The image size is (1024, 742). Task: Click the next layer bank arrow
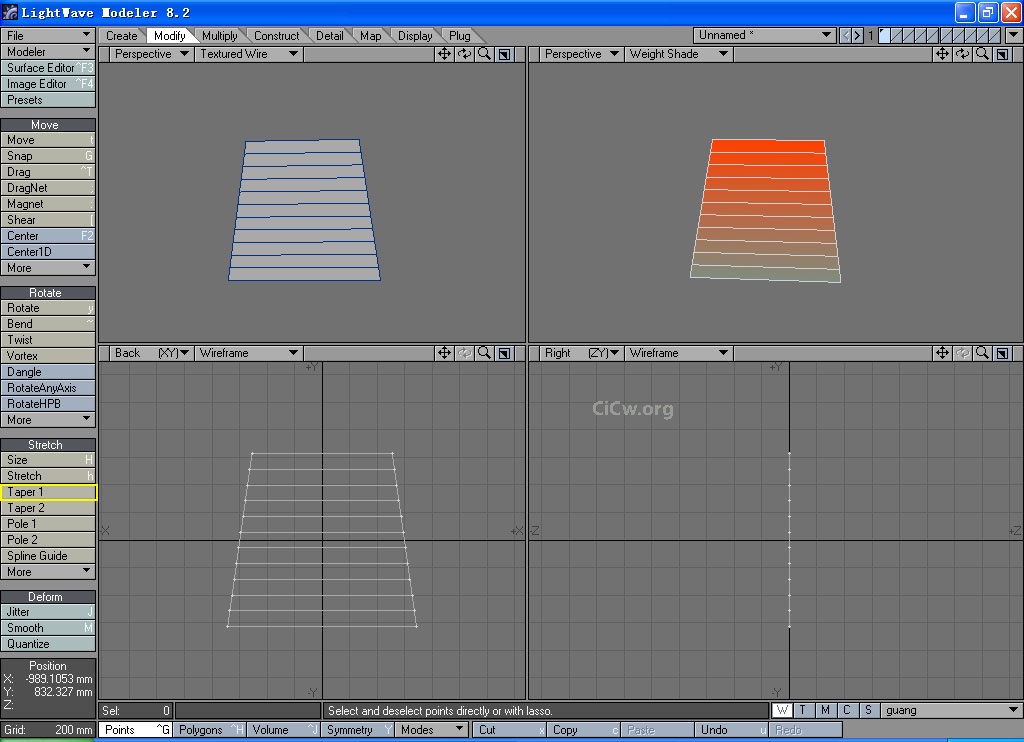click(x=857, y=35)
